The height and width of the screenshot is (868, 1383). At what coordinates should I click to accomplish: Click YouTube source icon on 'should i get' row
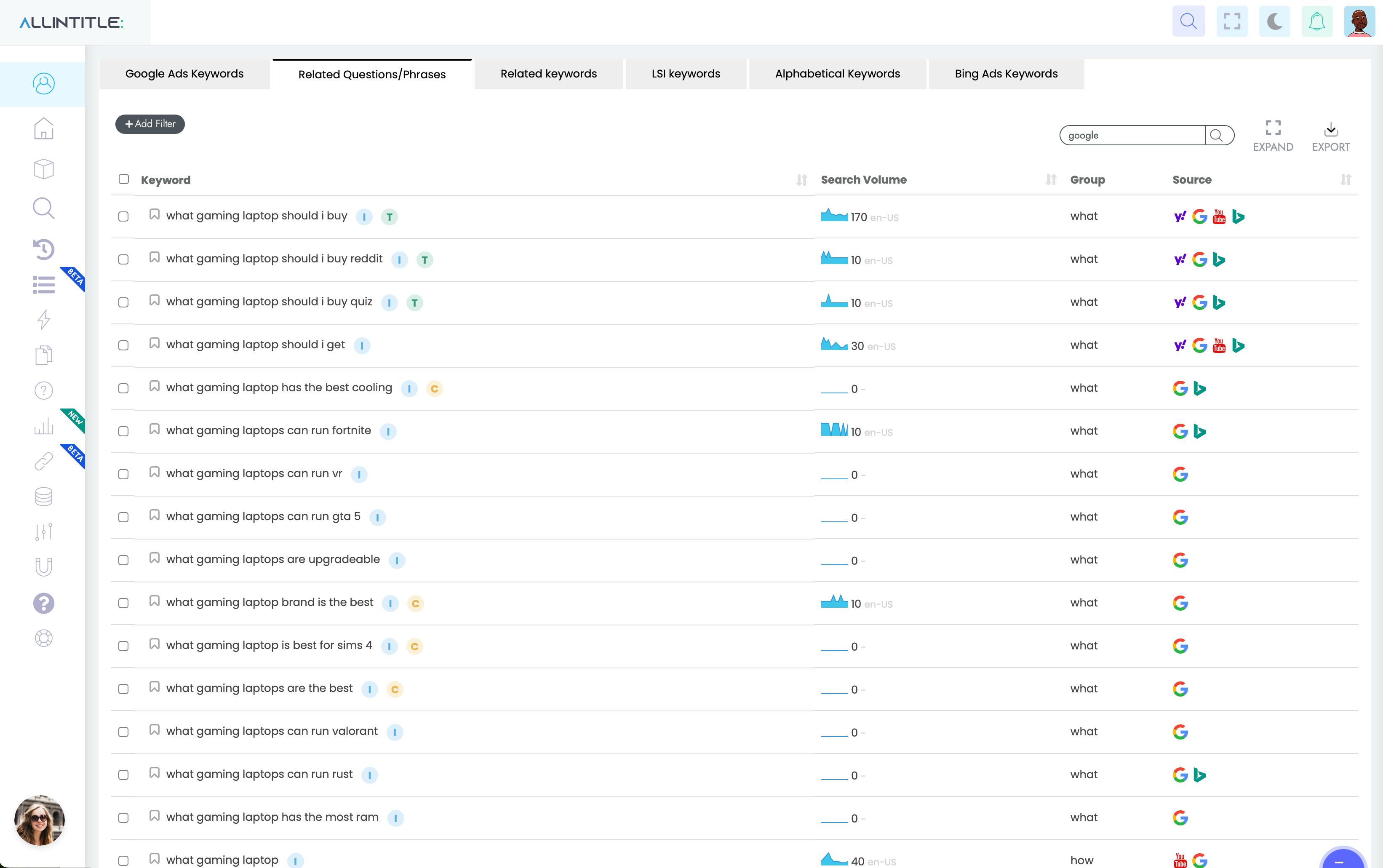coord(1219,346)
